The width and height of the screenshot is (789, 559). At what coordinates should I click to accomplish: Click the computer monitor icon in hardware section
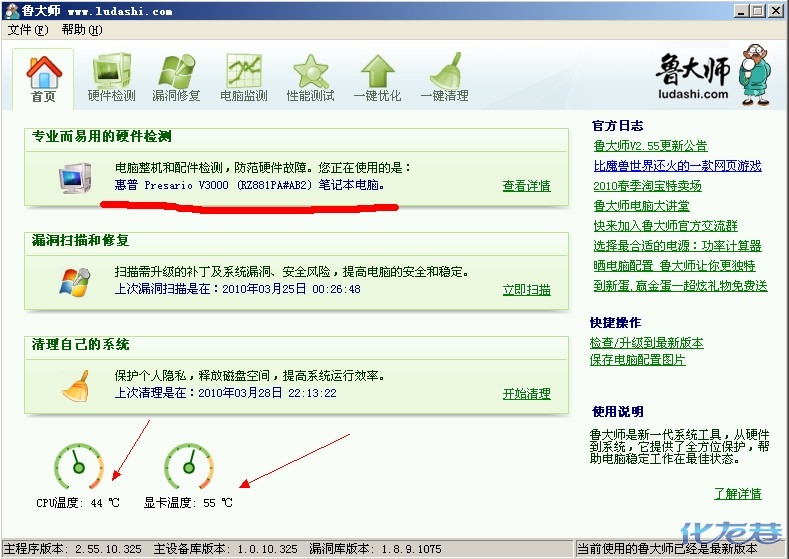73,178
